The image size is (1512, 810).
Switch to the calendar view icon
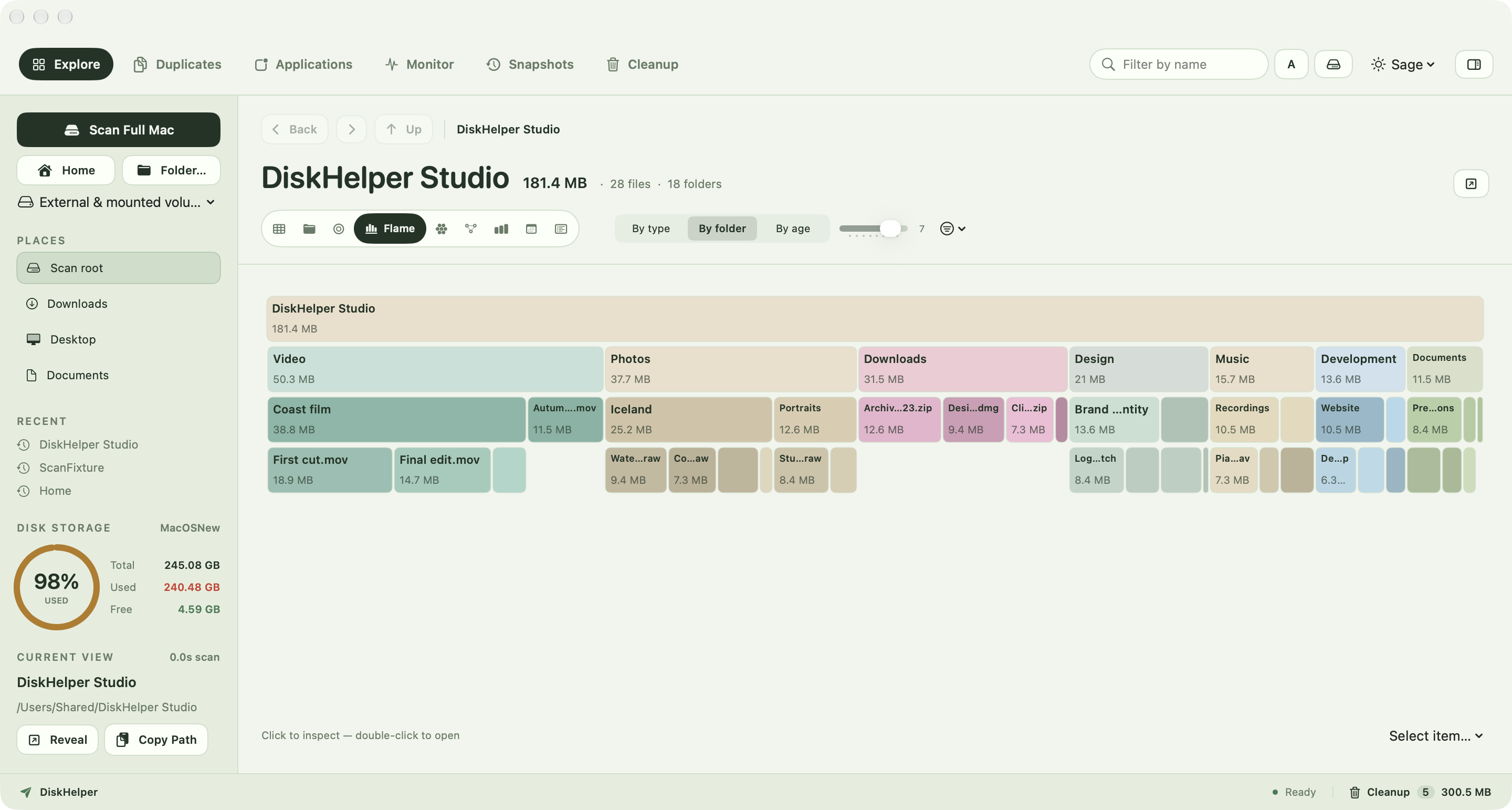tap(531, 229)
